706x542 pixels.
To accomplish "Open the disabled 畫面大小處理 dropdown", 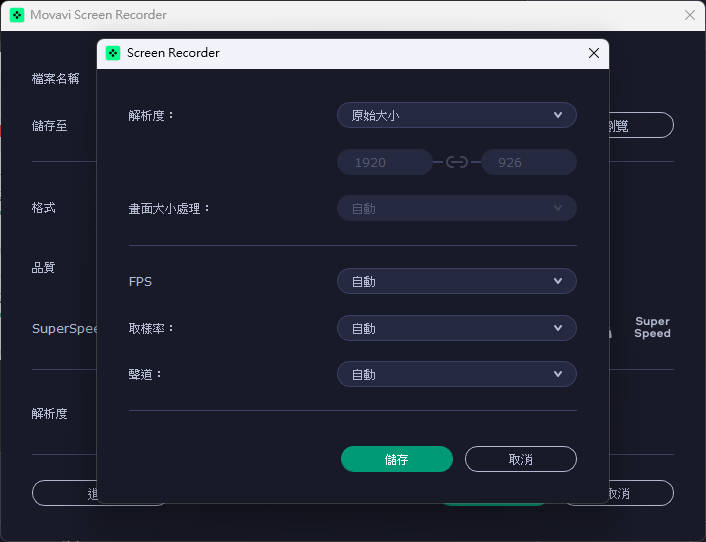I will pyautogui.click(x=457, y=208).
